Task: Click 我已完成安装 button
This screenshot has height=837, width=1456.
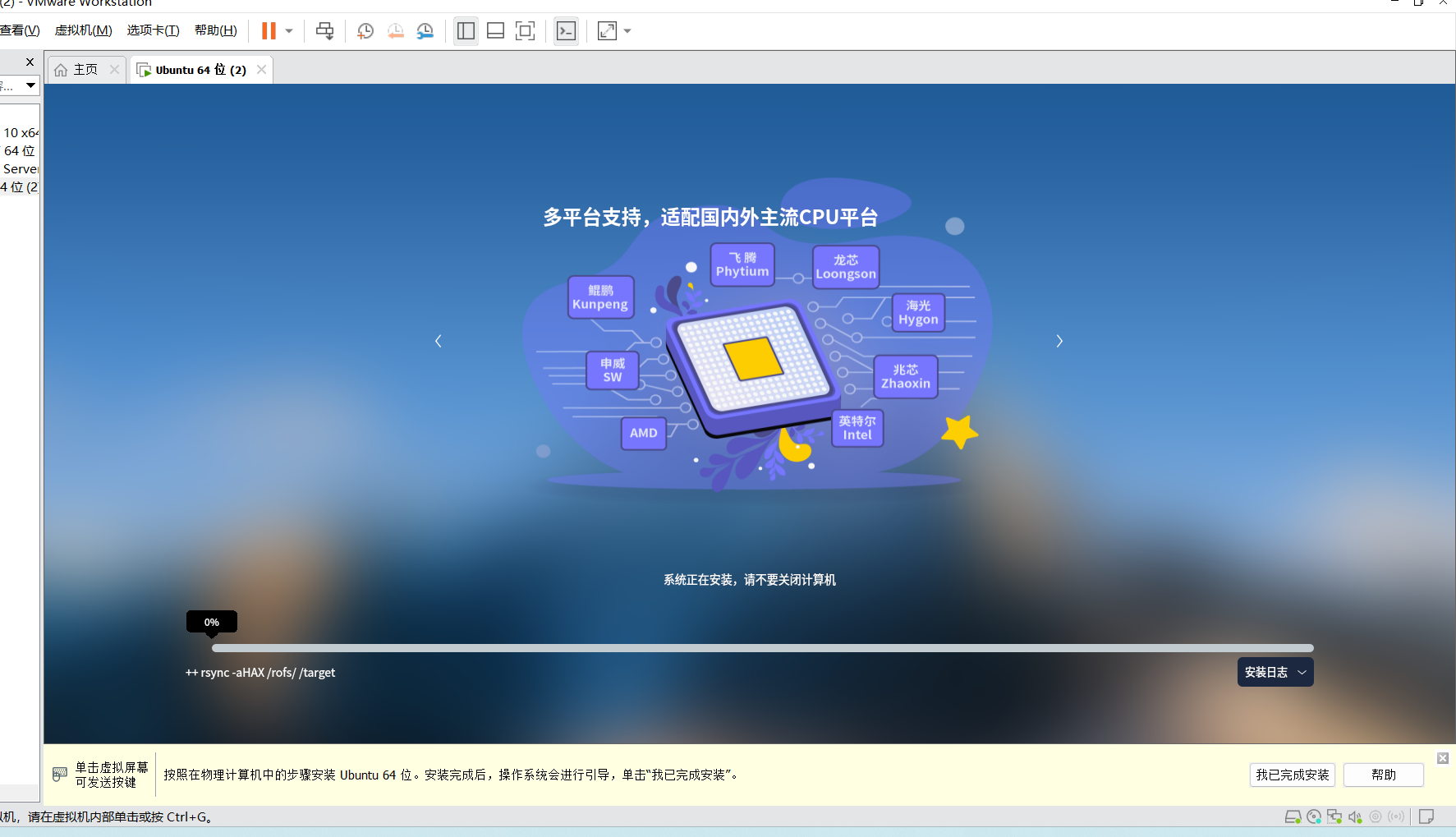Action: pyautogui.click(x=1293, y=775)
